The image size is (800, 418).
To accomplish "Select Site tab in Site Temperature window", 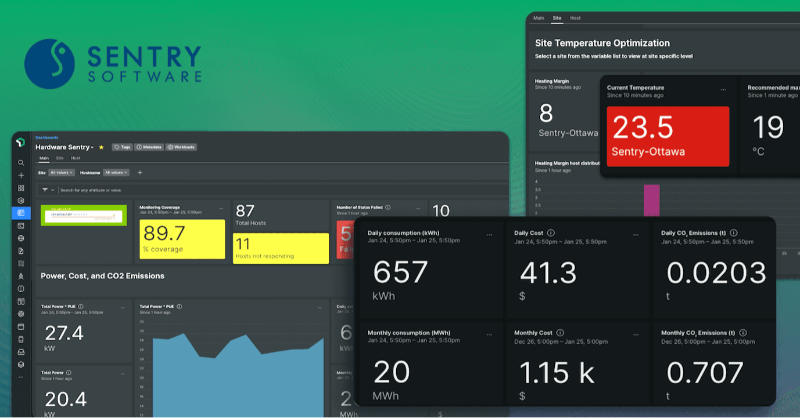I will pyautogui.click(x=557, y=18).
